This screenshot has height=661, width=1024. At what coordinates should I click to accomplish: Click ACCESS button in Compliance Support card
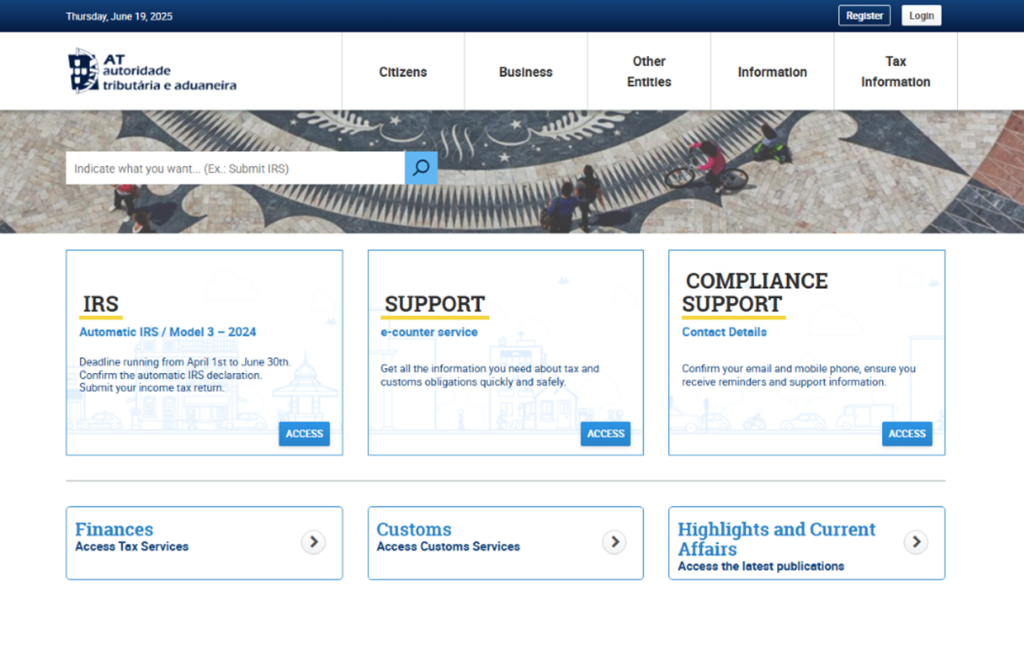pyautogui.click(x=906, y=434)
